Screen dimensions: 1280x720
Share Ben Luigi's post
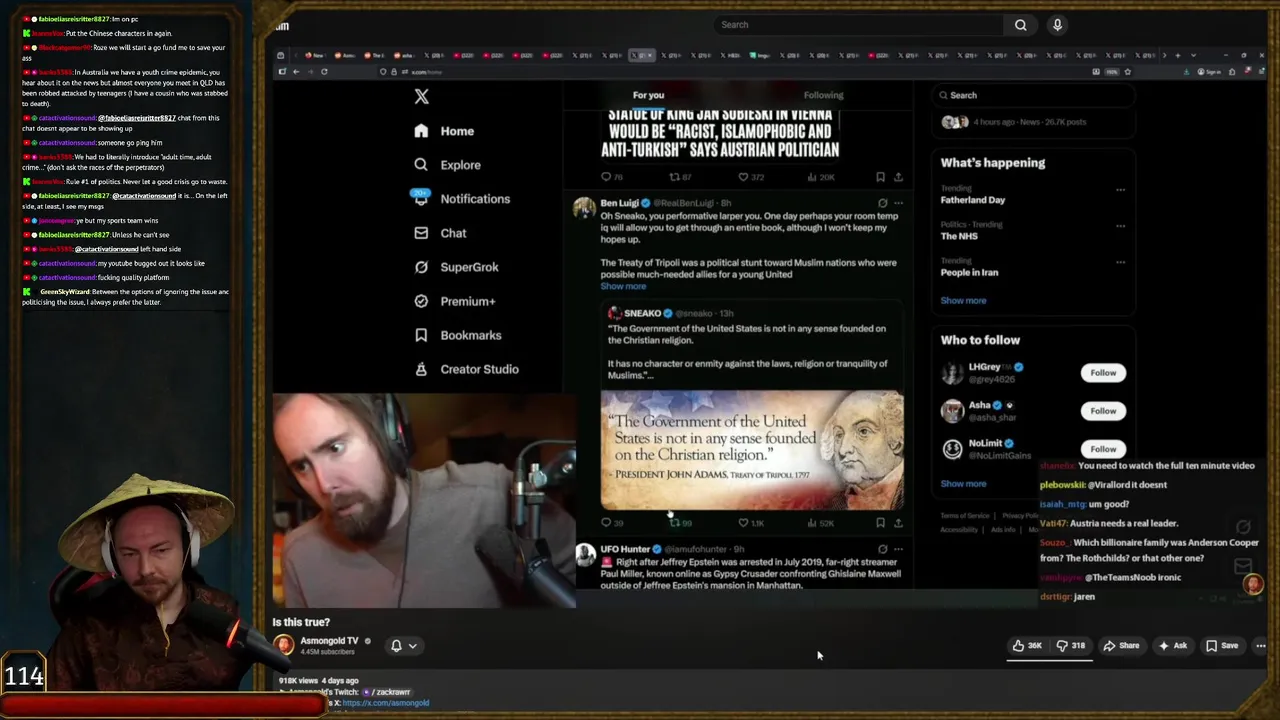(898, 522)
